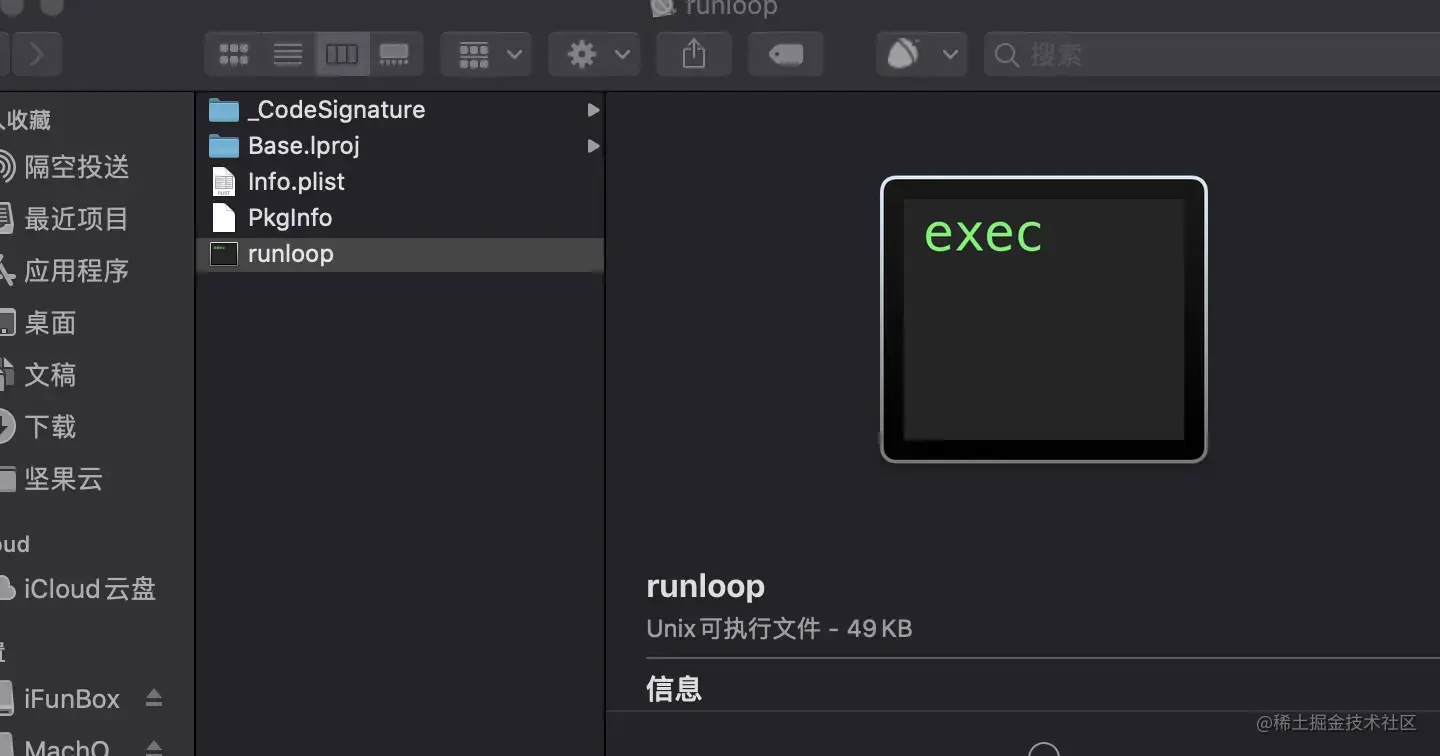The height and width of the screenshot is (756, 1440).
Task: Click the Share toolbar button
Action: tap(694, 54)
